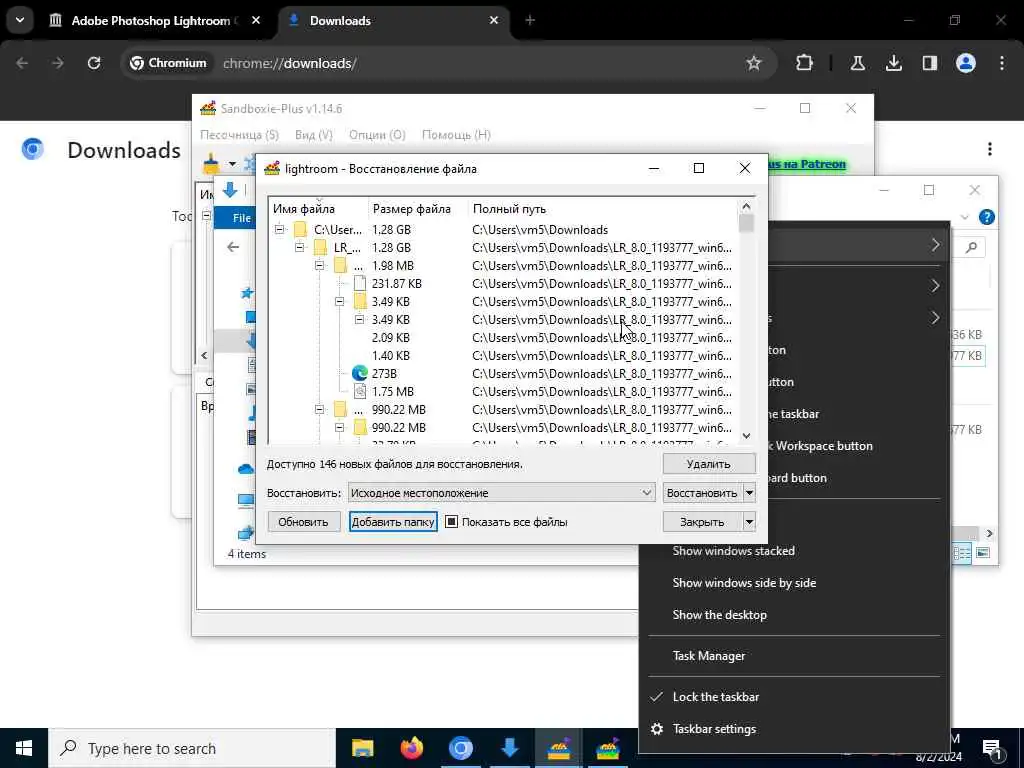This screenshot has height=768, width=1024.
Task: Open the Chromium extensions puzzle icon
Action: pyautogui.click(x=805, y=63)
